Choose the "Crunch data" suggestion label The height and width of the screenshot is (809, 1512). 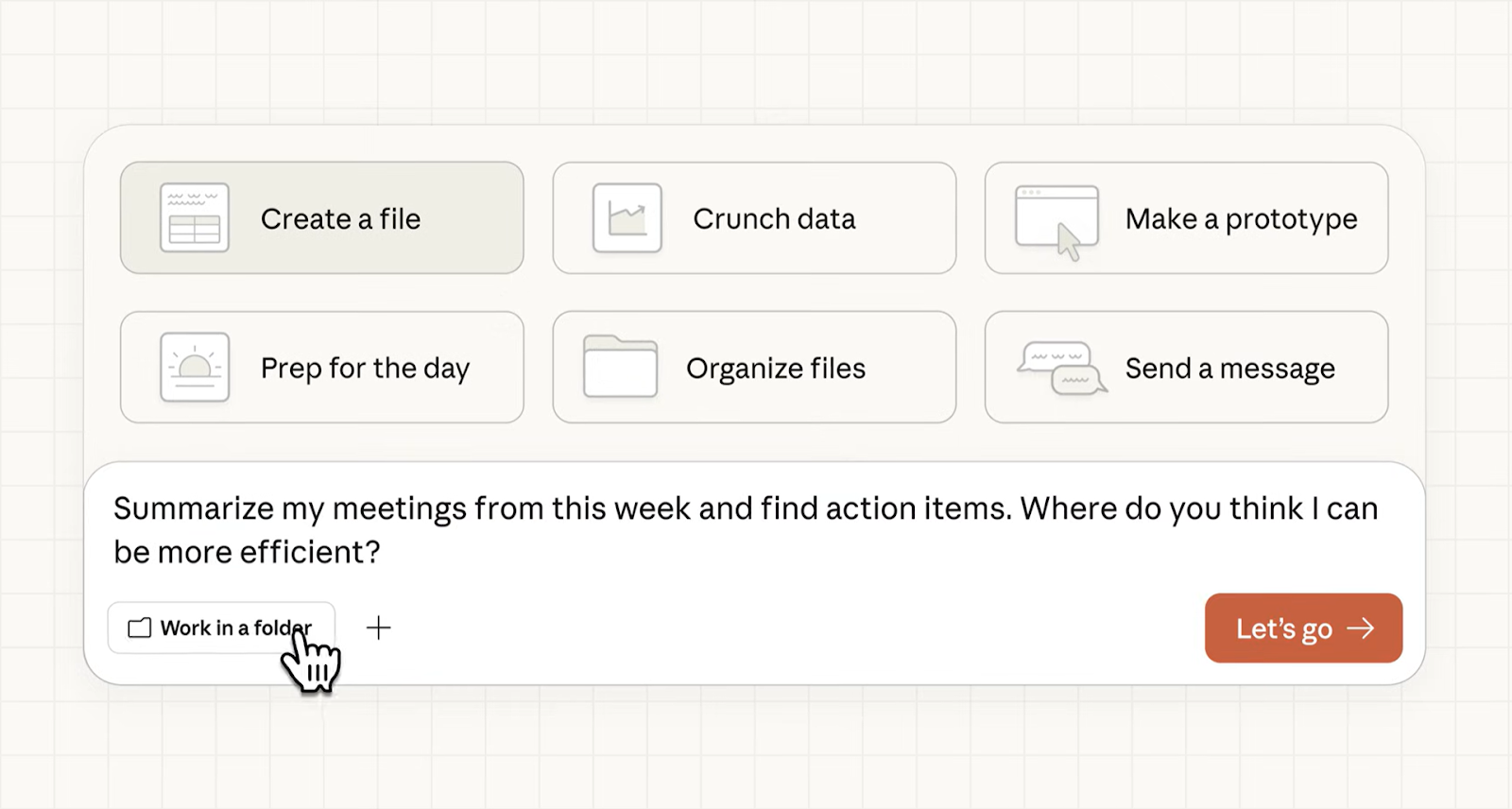(x=774, y=219)
